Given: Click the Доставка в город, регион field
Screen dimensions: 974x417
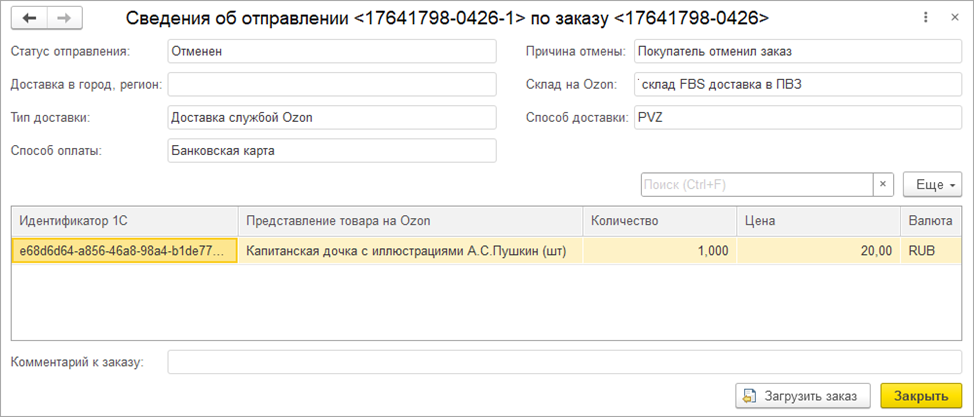Looking at the screenshot, I should click(x=332, y=85).
